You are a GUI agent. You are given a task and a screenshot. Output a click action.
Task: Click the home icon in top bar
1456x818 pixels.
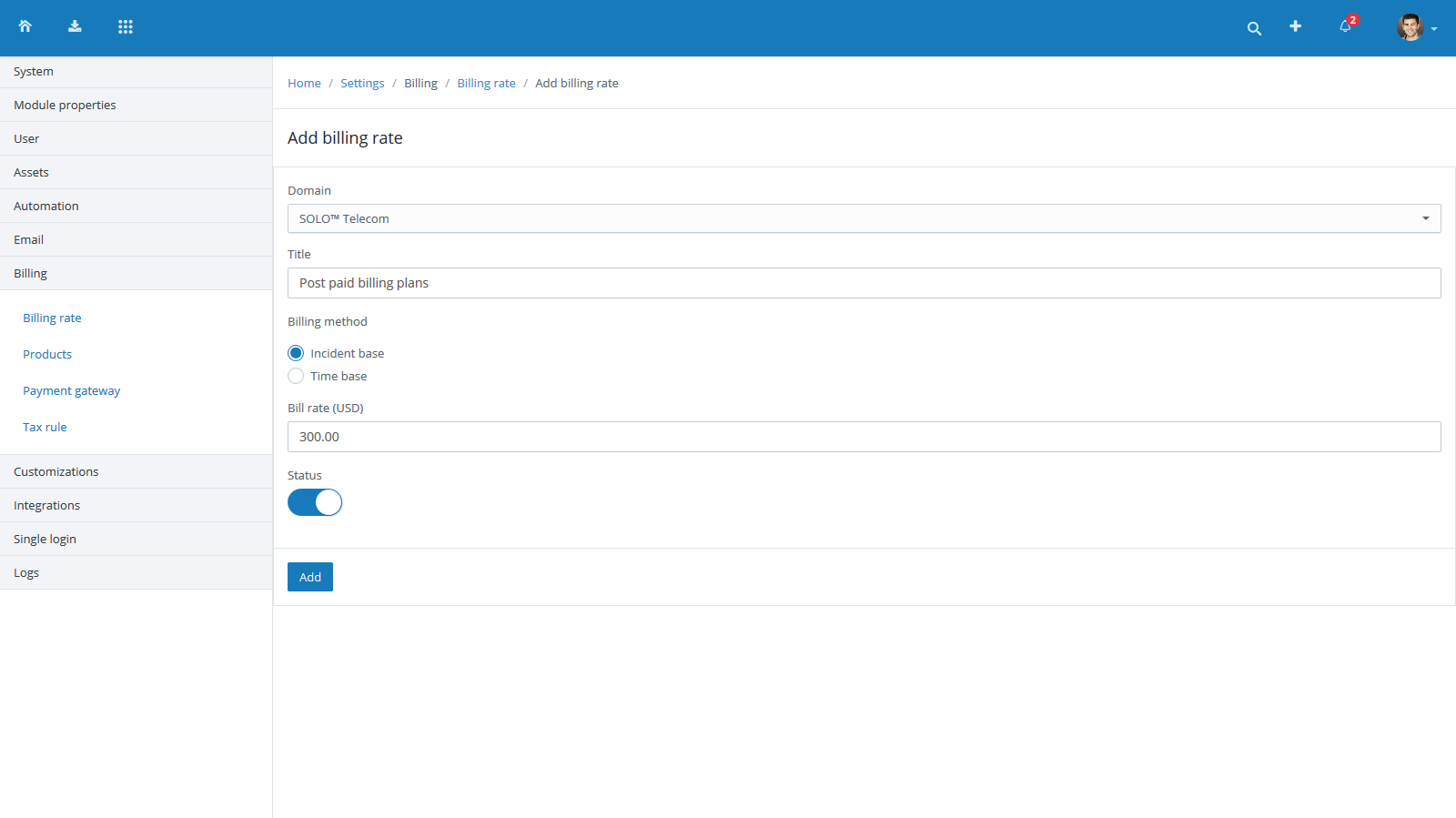point(25,26)
